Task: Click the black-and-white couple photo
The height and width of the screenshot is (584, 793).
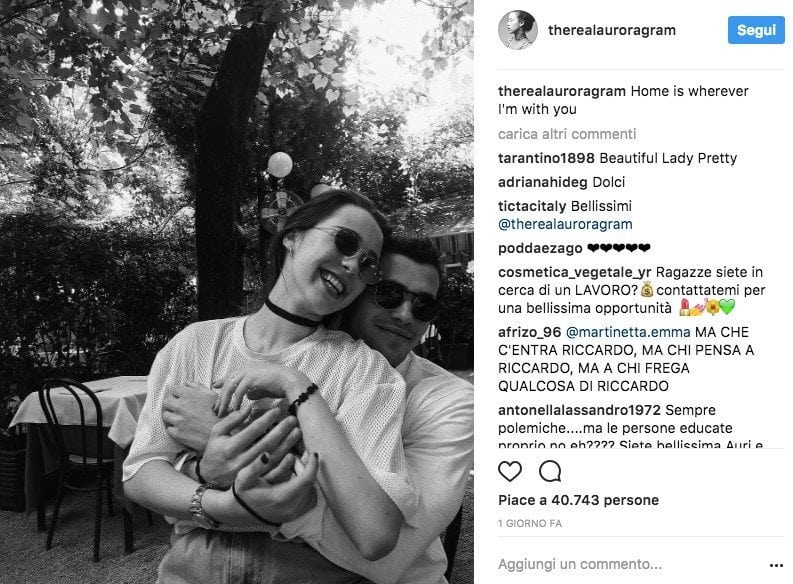Action: (x=237, y=292)
